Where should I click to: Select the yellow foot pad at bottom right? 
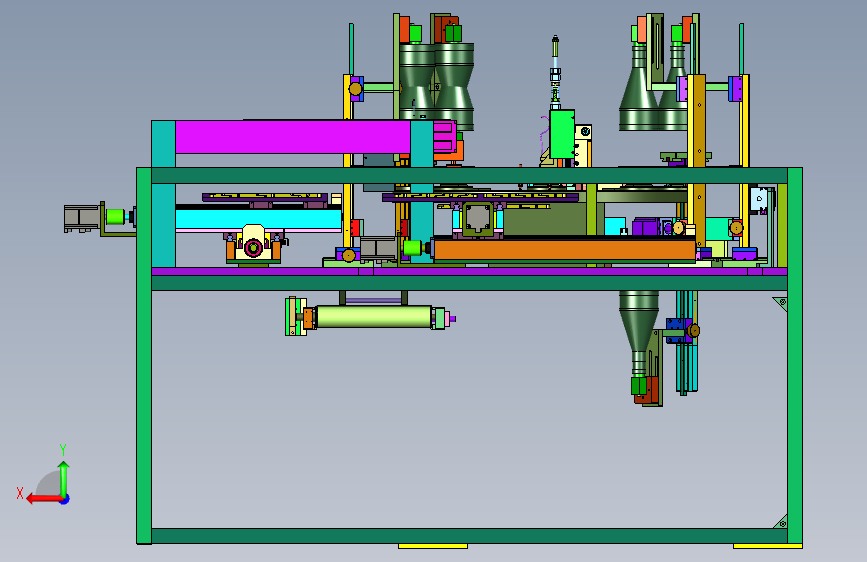767,546
